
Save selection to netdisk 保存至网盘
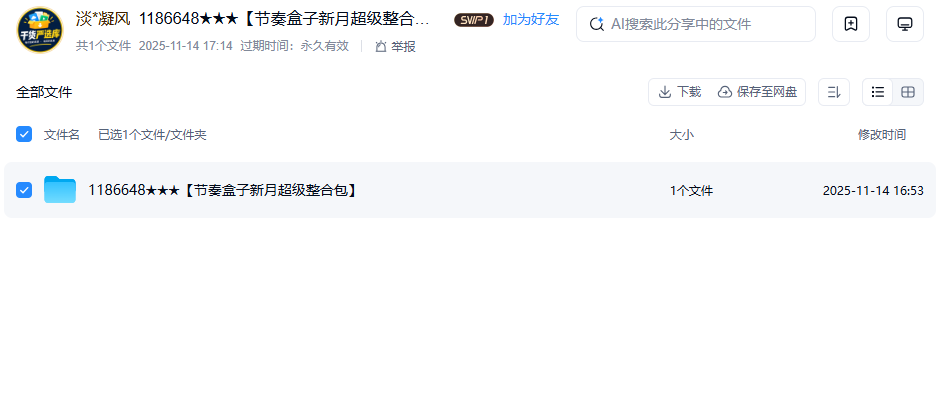click(757, 92)
